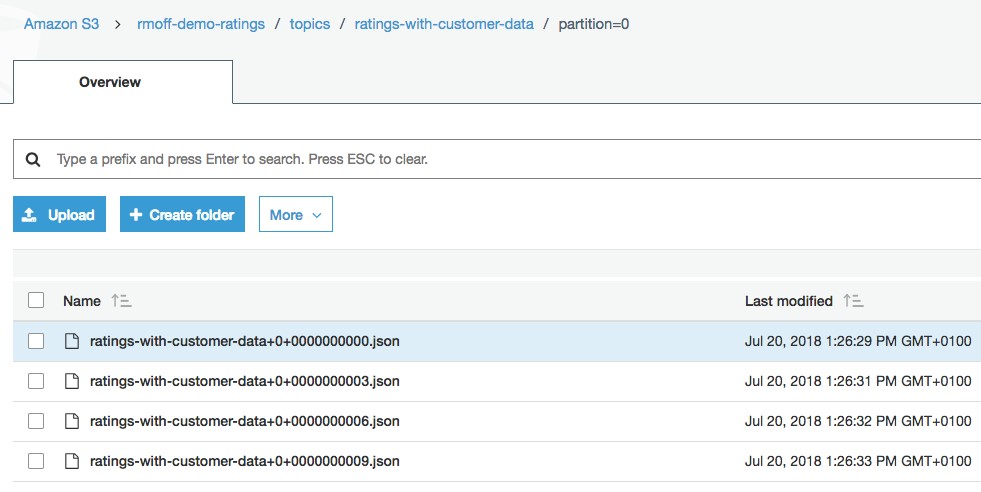Toggle the select-all checkbox in header
This screenshot has width=981, height=492.
(x=36, y=300)
